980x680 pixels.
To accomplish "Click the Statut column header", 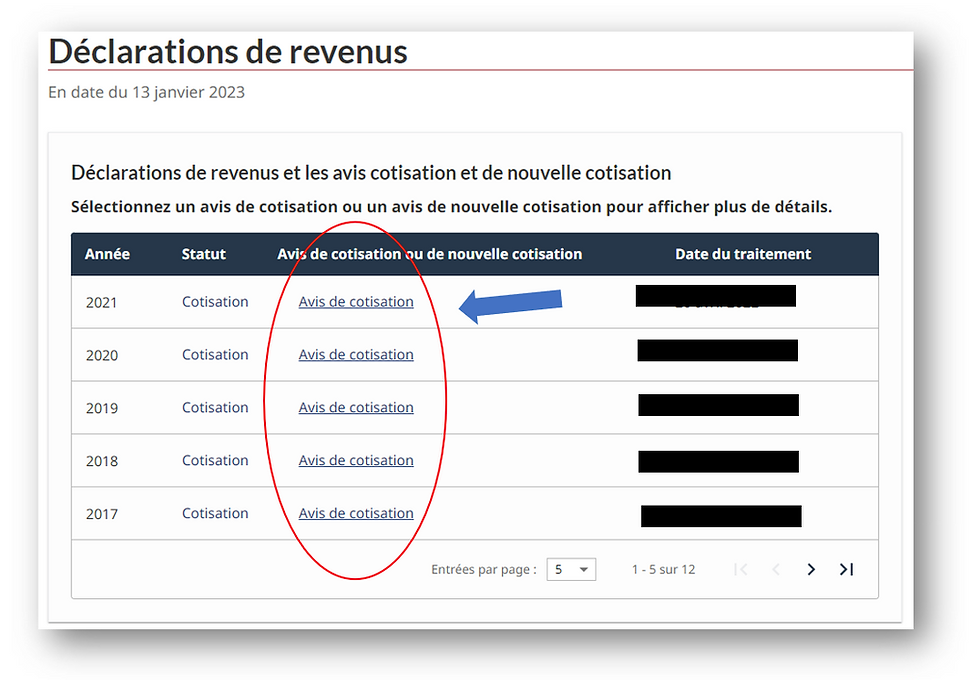I will coord(203,254).
